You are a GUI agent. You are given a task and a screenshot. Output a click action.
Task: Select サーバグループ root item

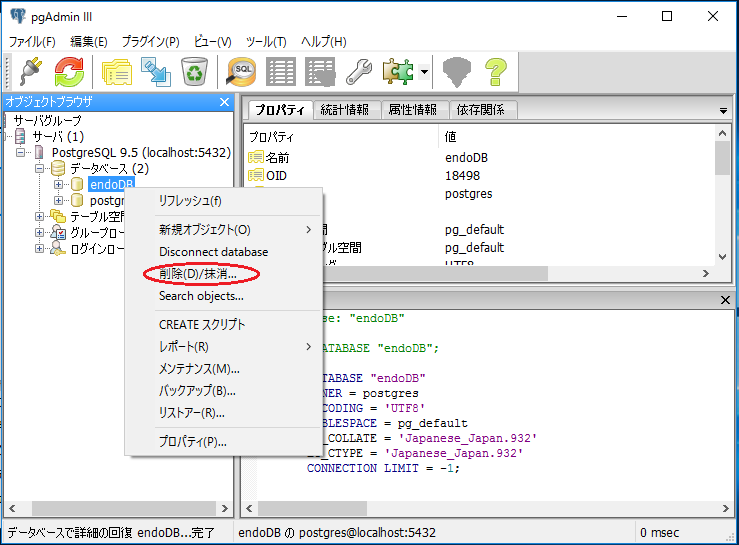click(47, 121)
